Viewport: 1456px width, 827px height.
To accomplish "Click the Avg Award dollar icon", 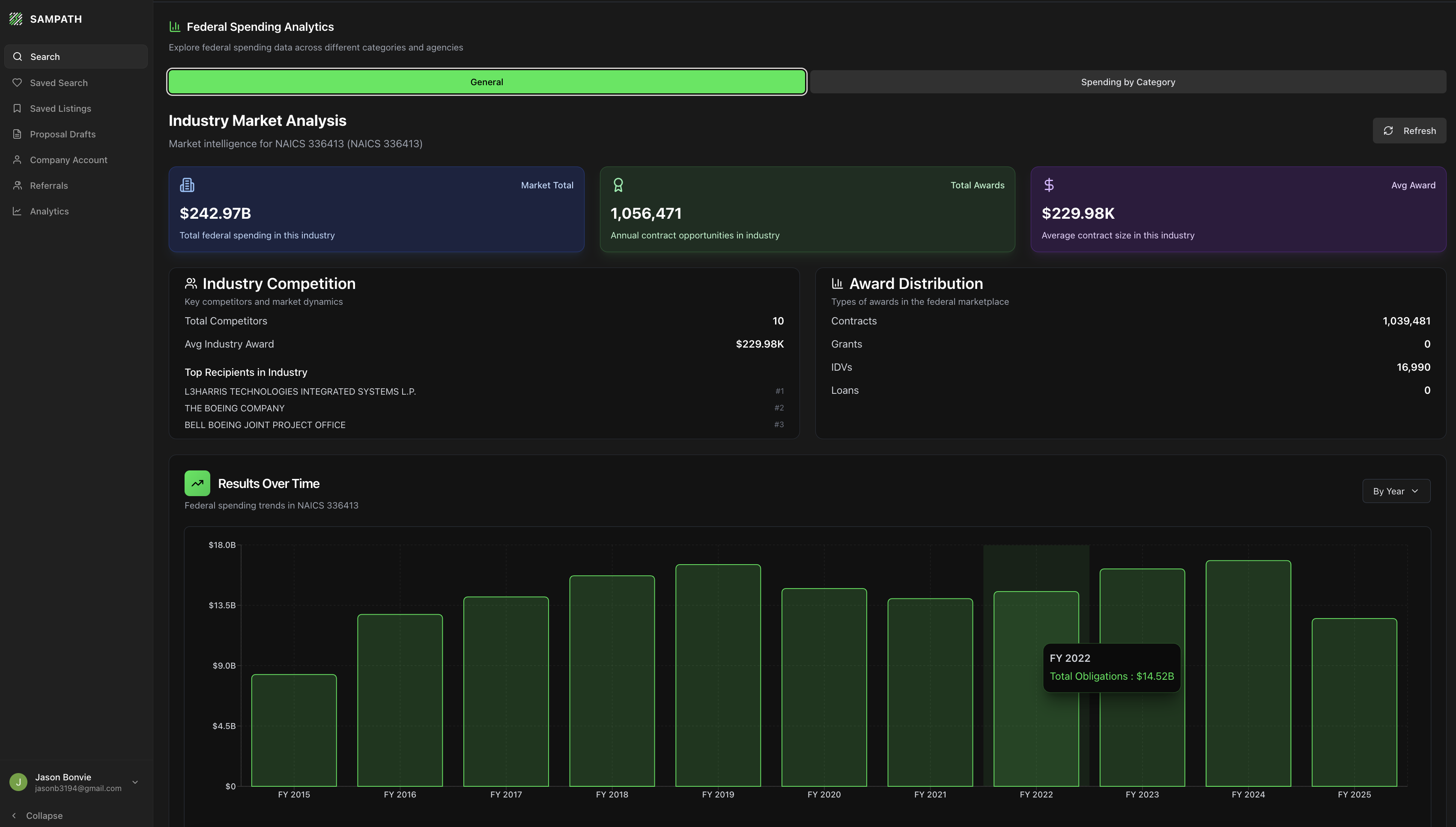I will (1049, 185).
